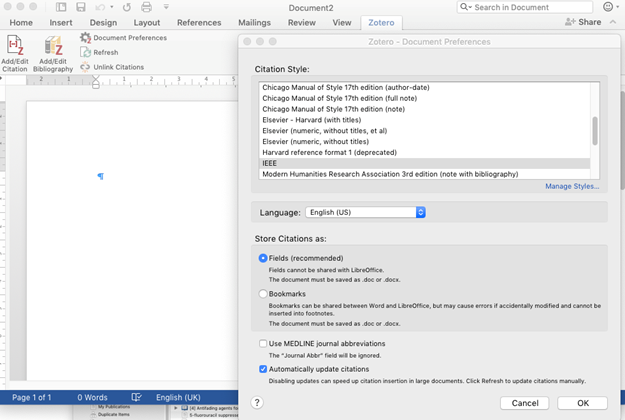
Task: Click the Search in Document field
Action: [525, 7]
